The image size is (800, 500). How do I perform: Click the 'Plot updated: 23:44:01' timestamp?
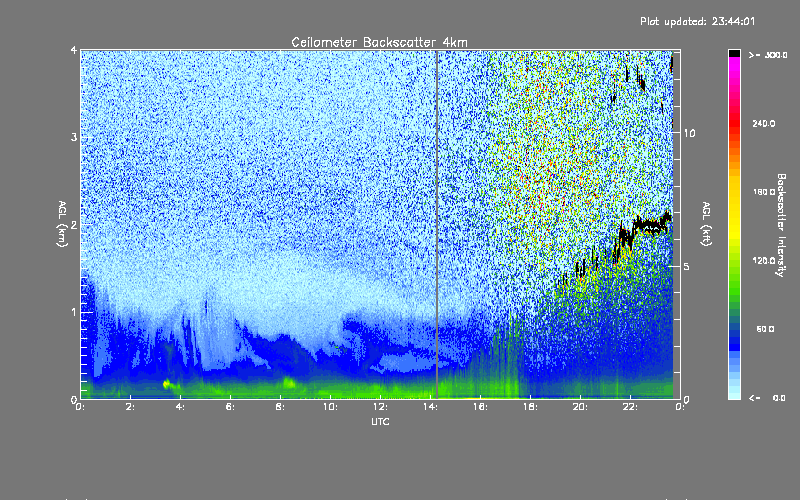coord(697,21)
